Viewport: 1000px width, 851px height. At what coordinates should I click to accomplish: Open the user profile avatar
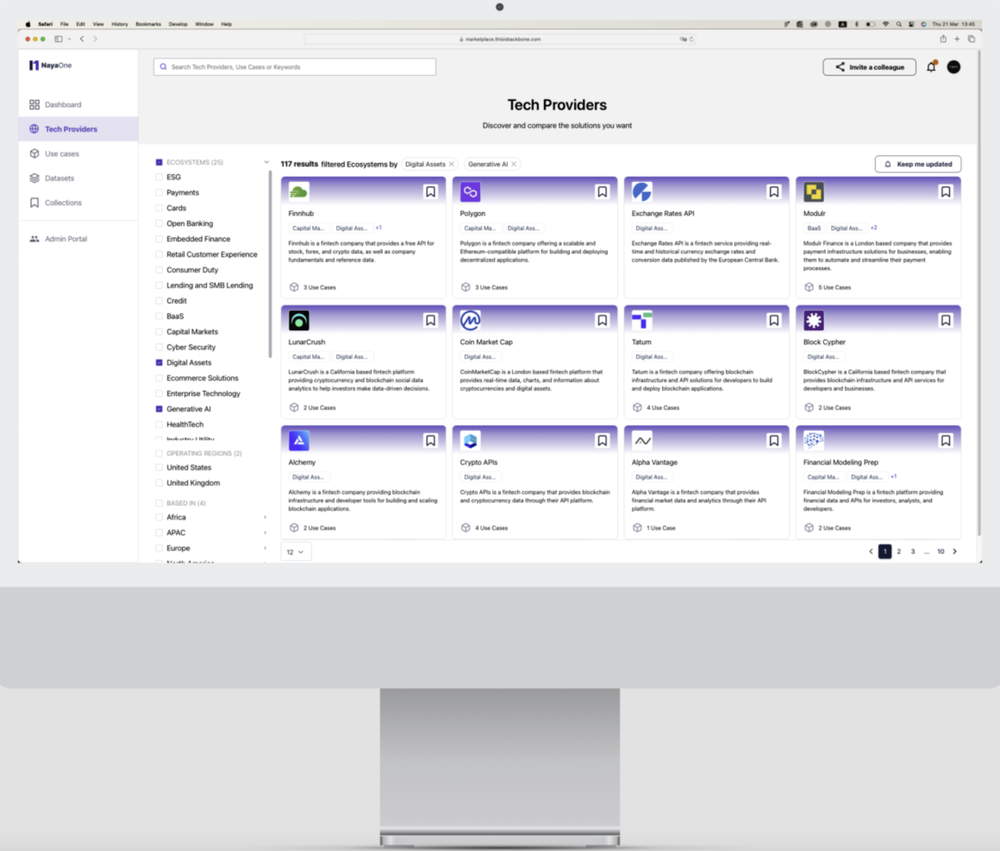pos(953,67)
